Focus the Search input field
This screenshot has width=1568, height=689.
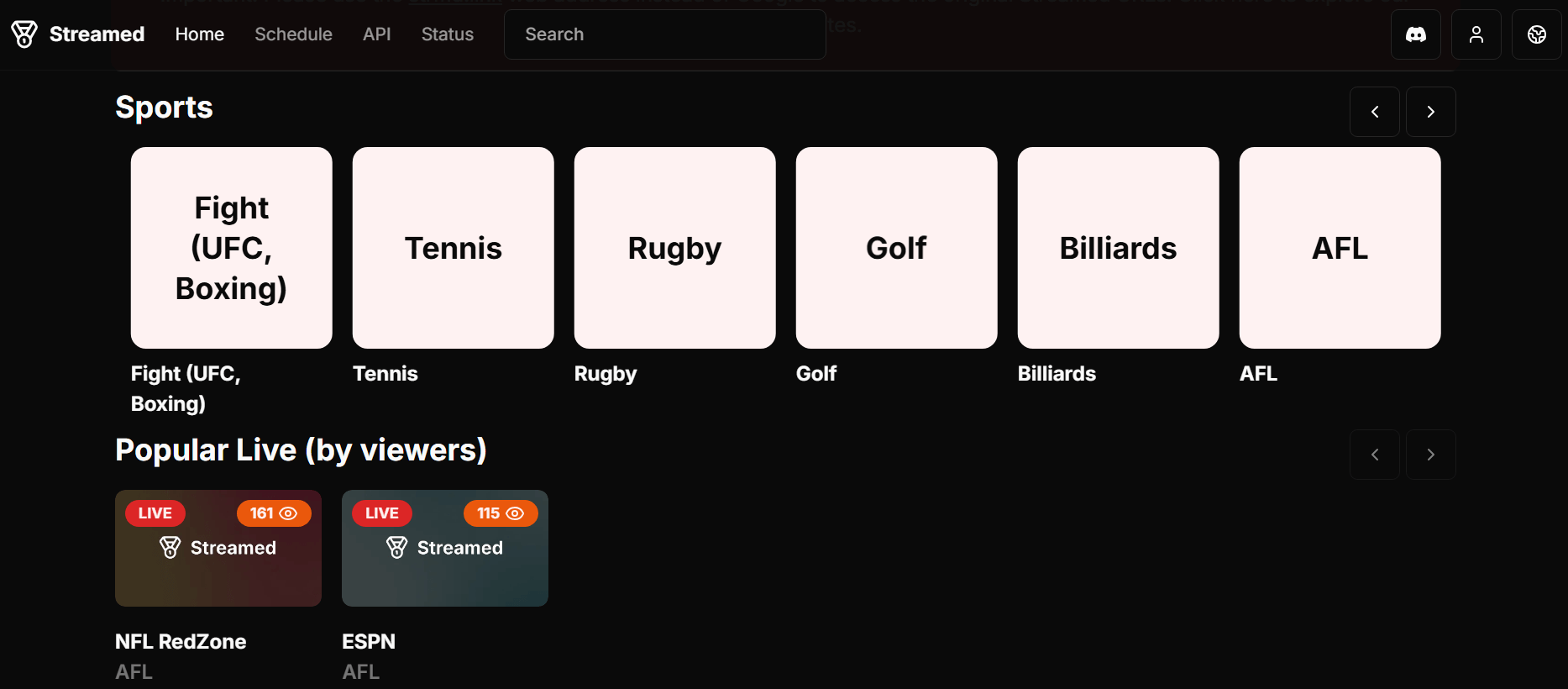pyautogui.click(x=664, y=34)
